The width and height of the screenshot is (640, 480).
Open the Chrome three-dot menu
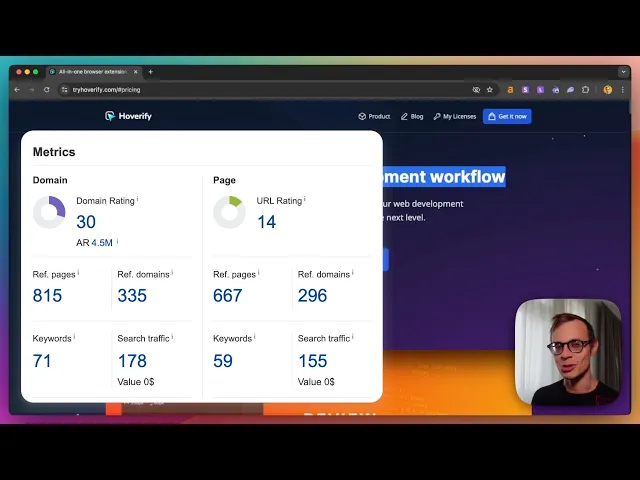tap(623, 90)
